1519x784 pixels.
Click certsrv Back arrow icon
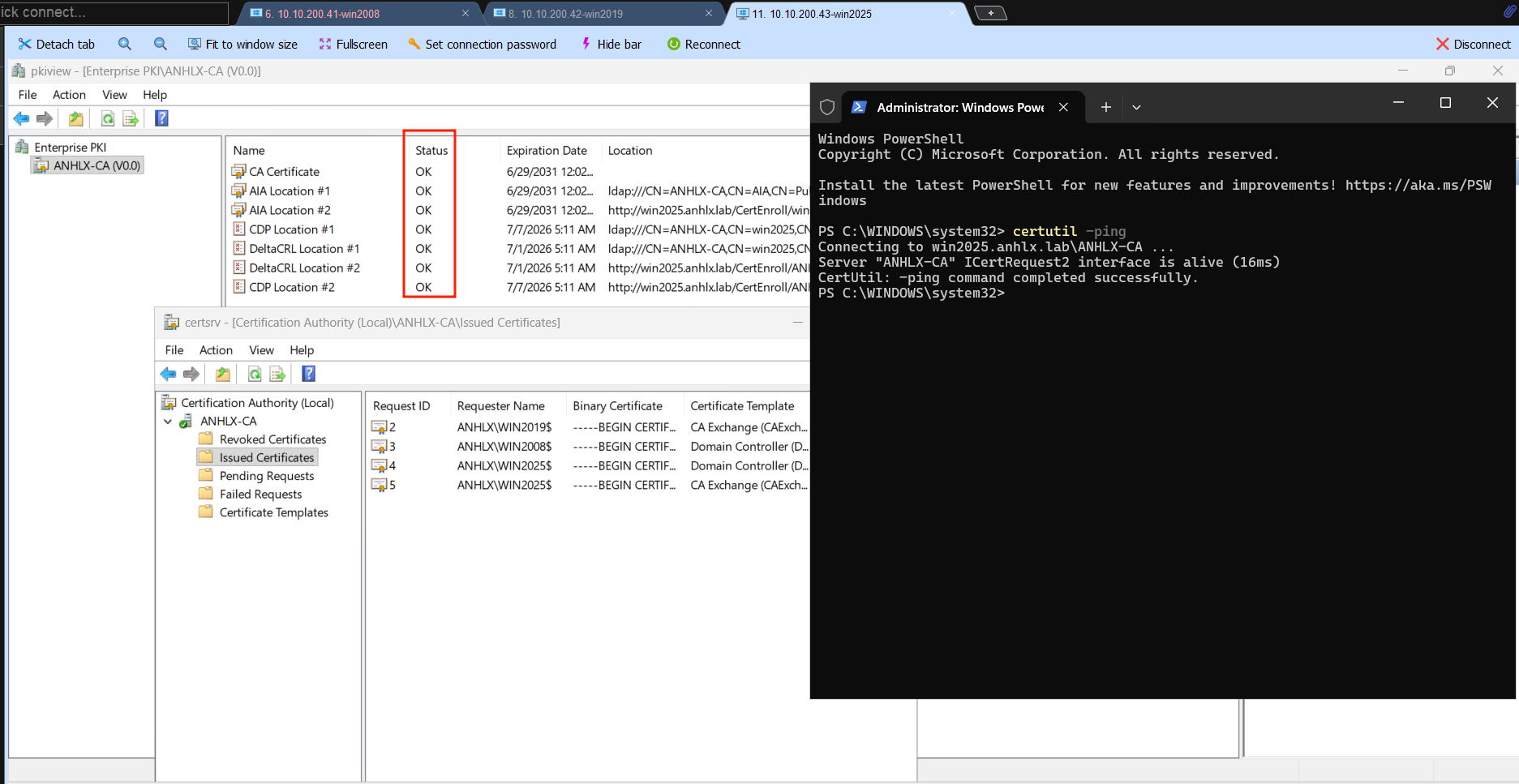pos(168,374)
